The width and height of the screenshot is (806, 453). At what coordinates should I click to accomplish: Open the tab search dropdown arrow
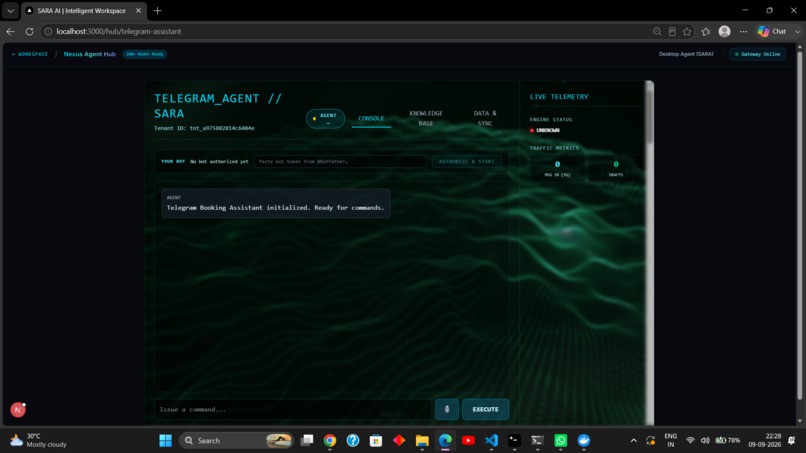10,10
